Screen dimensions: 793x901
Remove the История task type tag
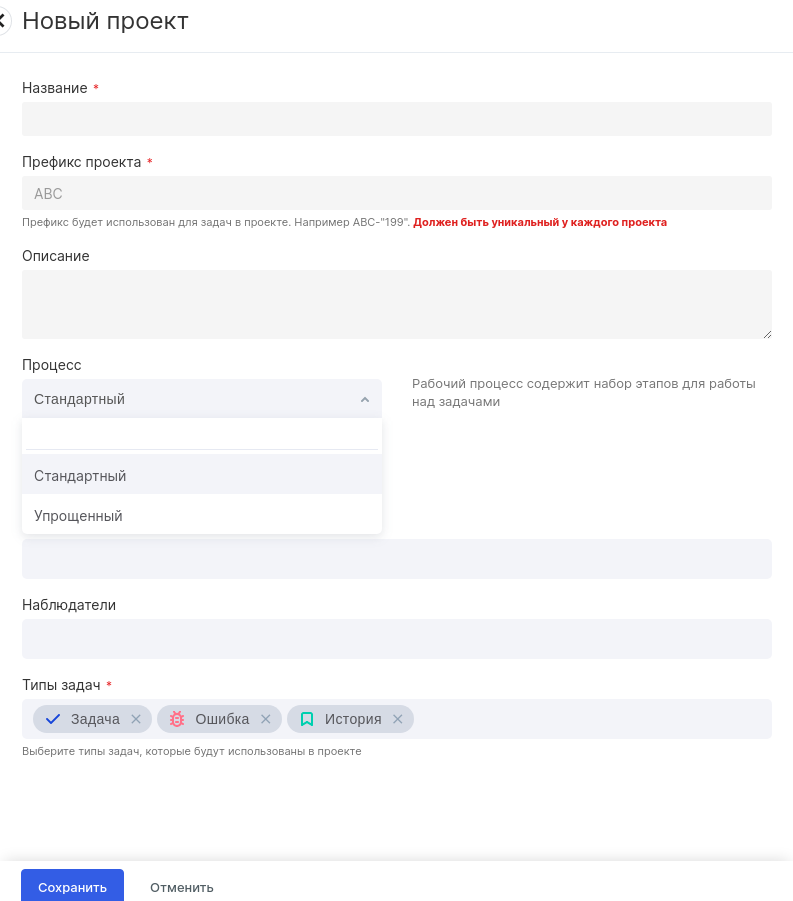click(x=398, y=719)
